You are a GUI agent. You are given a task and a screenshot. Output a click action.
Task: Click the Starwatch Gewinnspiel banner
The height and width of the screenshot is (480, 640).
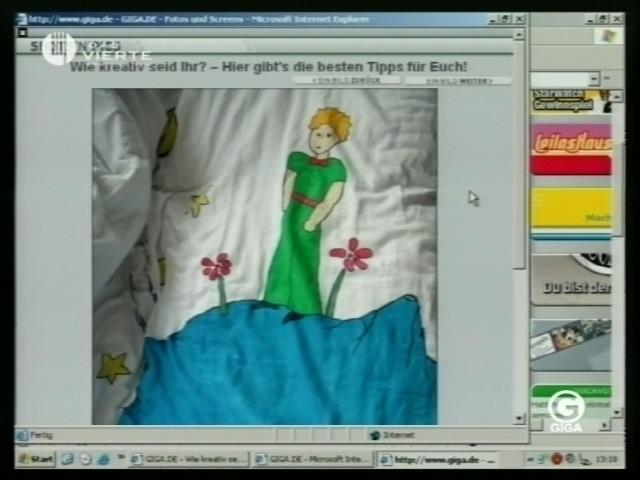pos(571,101)
